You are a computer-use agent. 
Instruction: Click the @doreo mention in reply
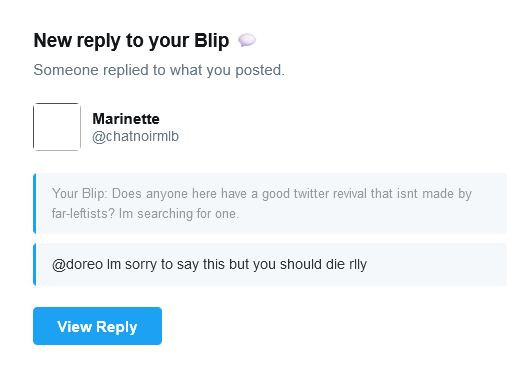click(x=77, y=264)
